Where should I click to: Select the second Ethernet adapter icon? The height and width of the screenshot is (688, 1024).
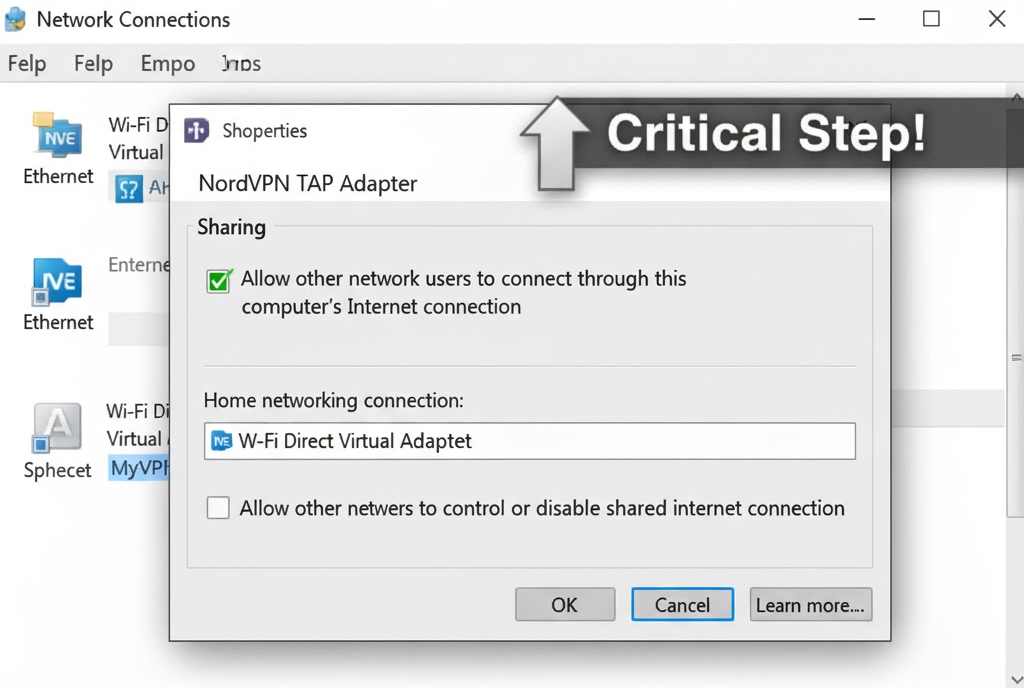(x=57, y=282)
